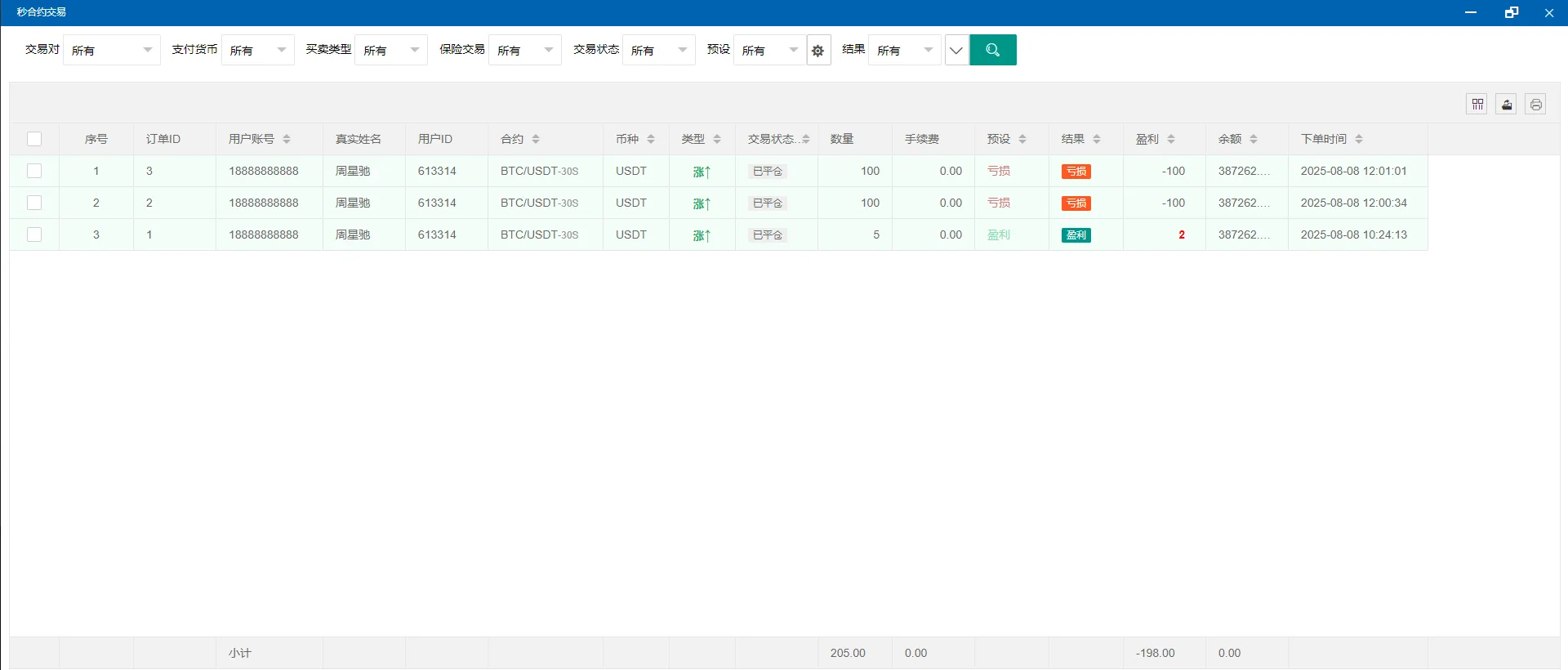Click the 结果 column header

(1073, 139)
